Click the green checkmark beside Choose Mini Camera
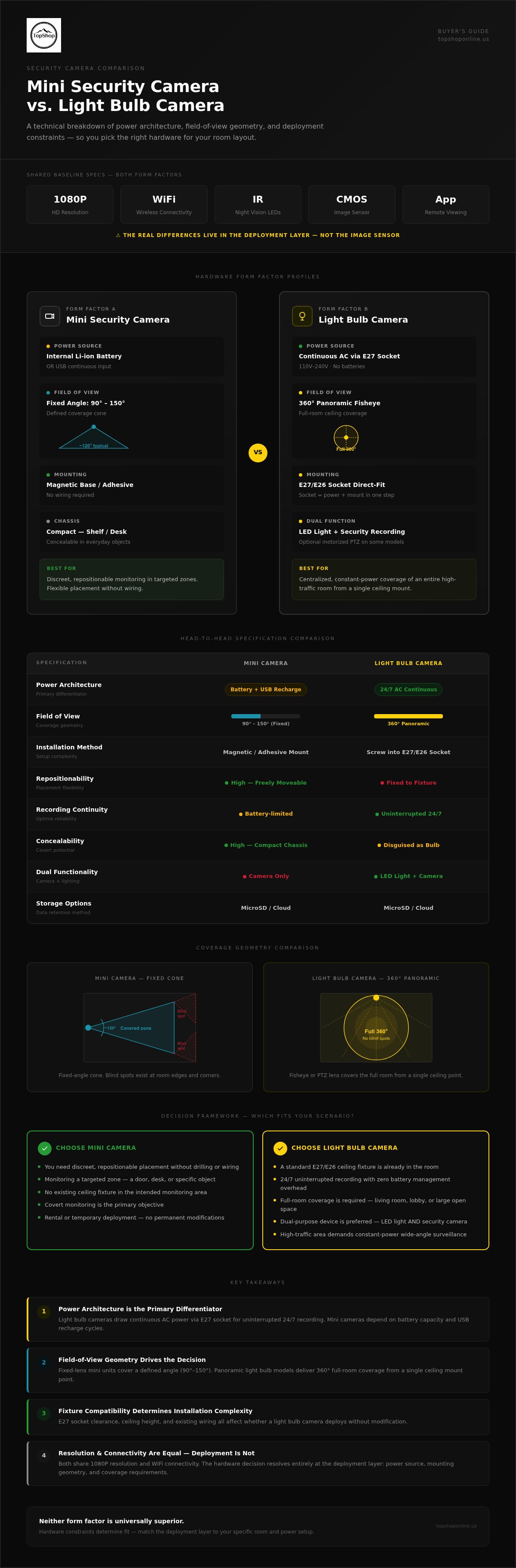The image size is (516, 1568). (x=44, y=1148)
